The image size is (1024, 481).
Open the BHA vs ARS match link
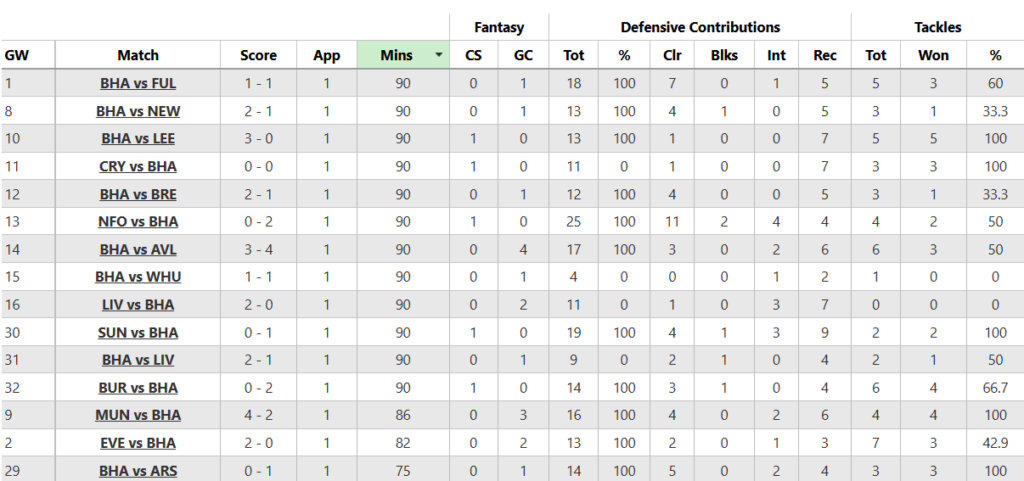(138, 469)
